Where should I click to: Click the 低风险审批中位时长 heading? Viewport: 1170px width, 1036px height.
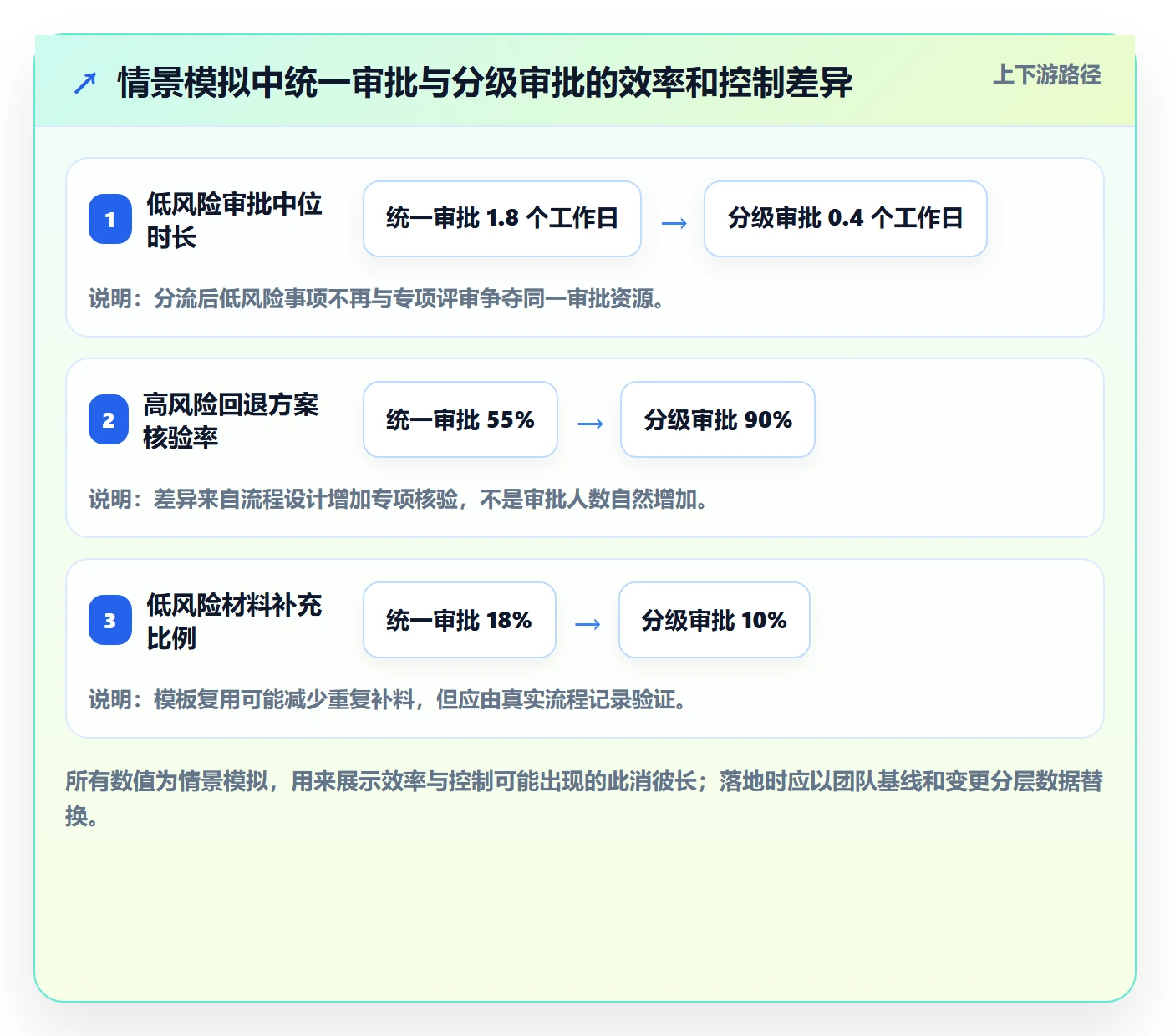point(234,220)
